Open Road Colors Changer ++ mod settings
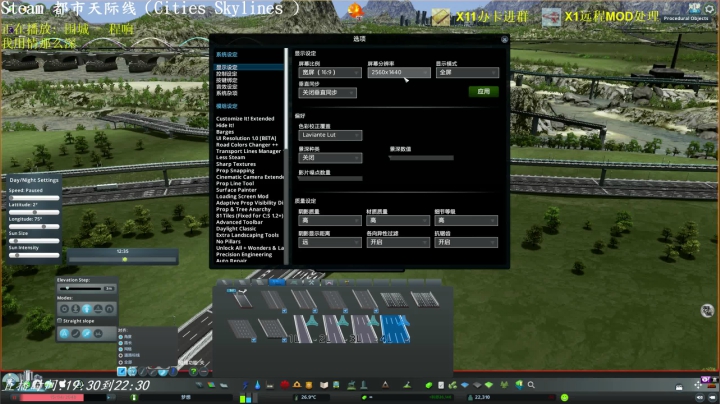 pyautogui.click(x=247, y=145)
